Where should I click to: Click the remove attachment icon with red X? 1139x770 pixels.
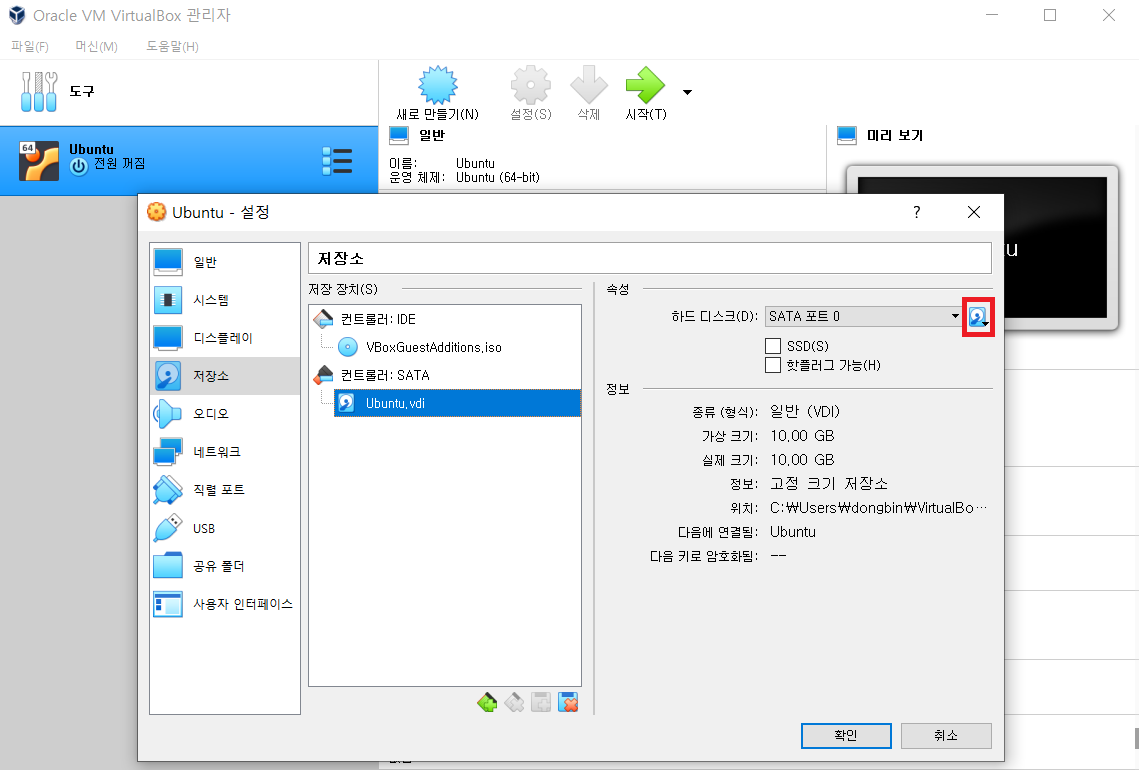tap(568, 702)
